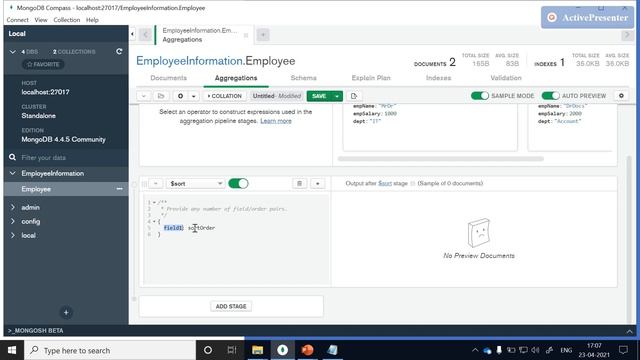Image resolution: width=640 pixels, height=360 pixels.
Task: Click the ADD STAGE button
Action: point(231,306)
